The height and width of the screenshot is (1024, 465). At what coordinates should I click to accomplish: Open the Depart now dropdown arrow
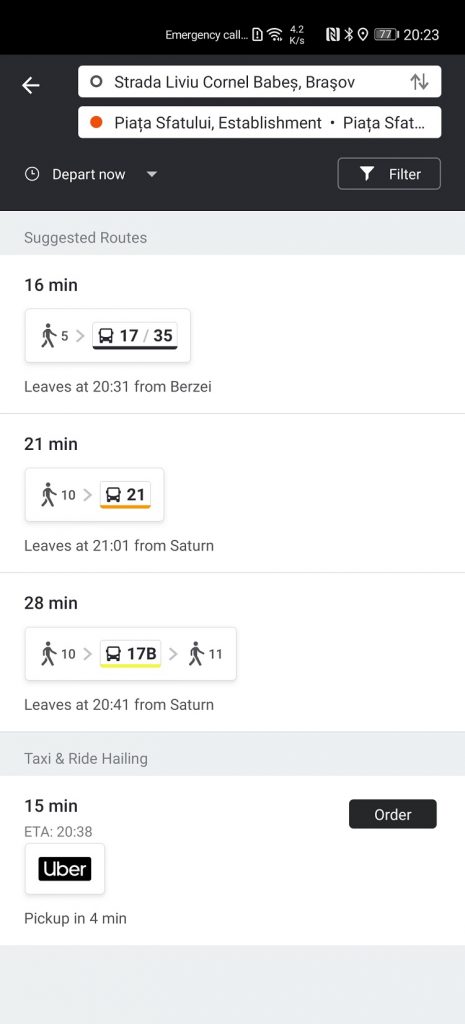pos(152,174)
